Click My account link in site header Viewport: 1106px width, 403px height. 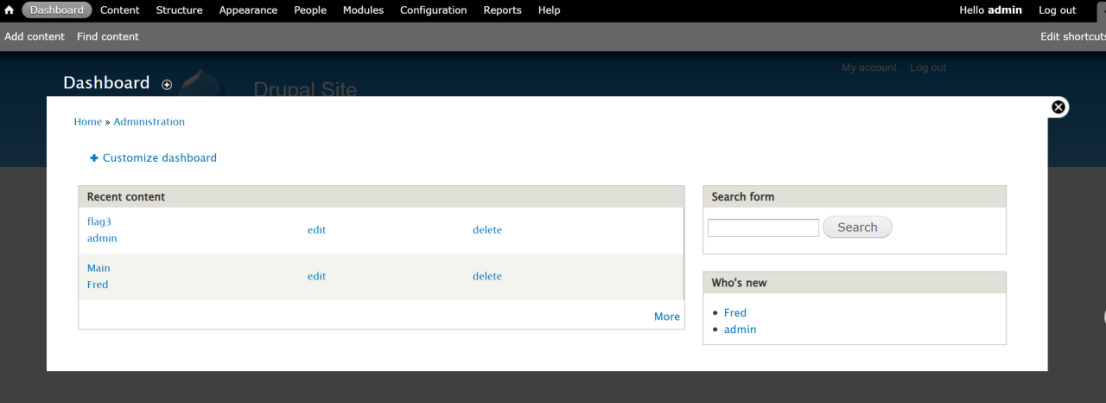[x=869, y=68]
